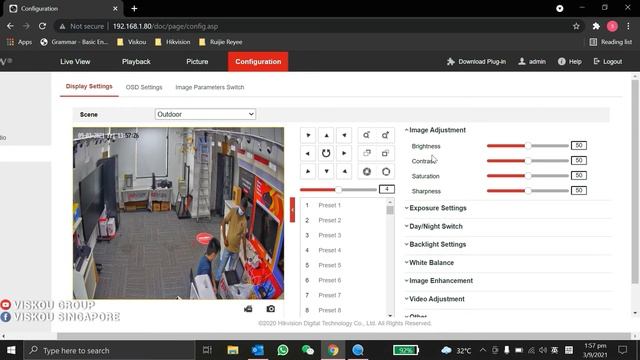Select the Display Settings tab
640x360 pixels.
pos(89,87)
